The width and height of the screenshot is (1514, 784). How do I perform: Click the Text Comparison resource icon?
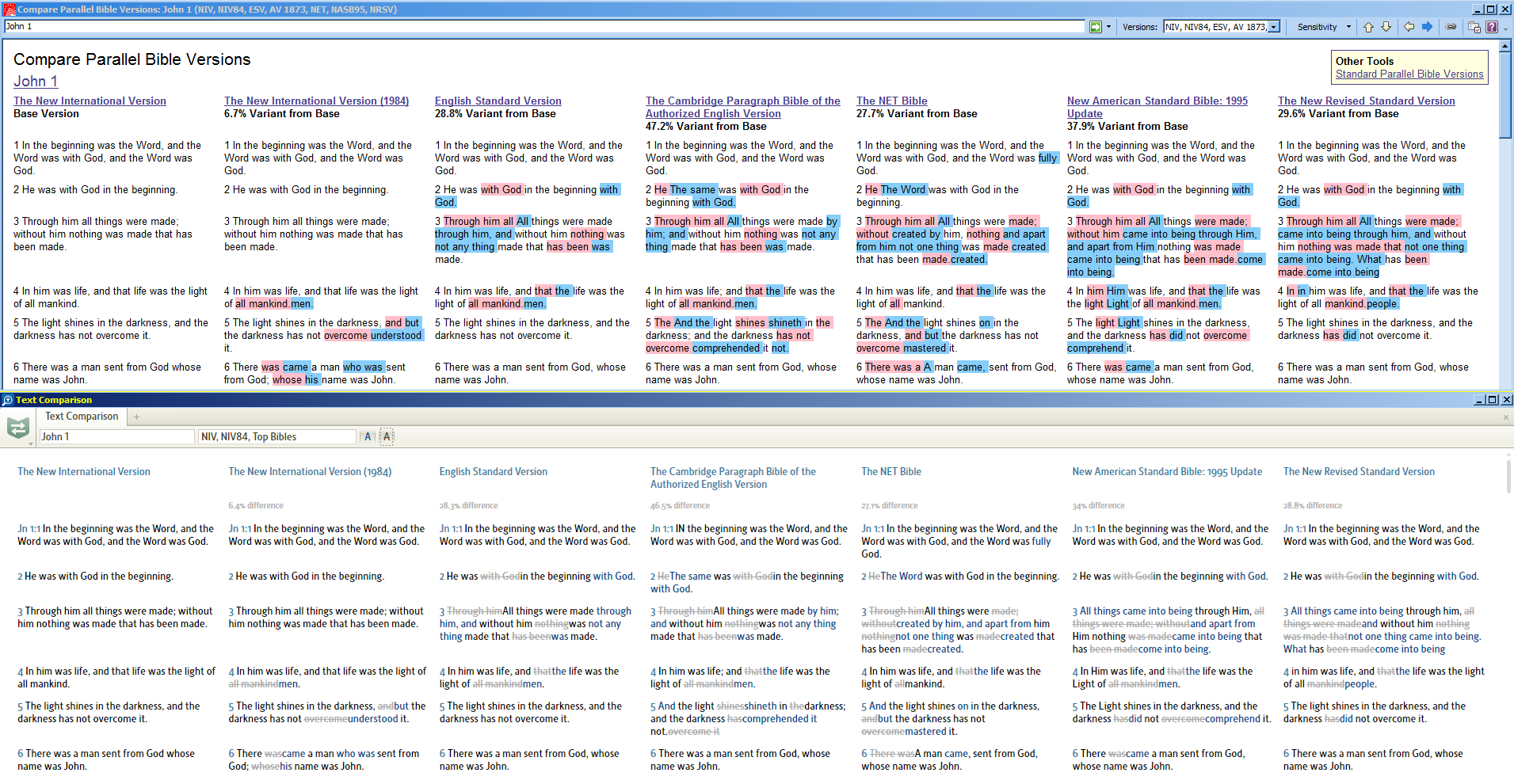[x=17, y=428]
